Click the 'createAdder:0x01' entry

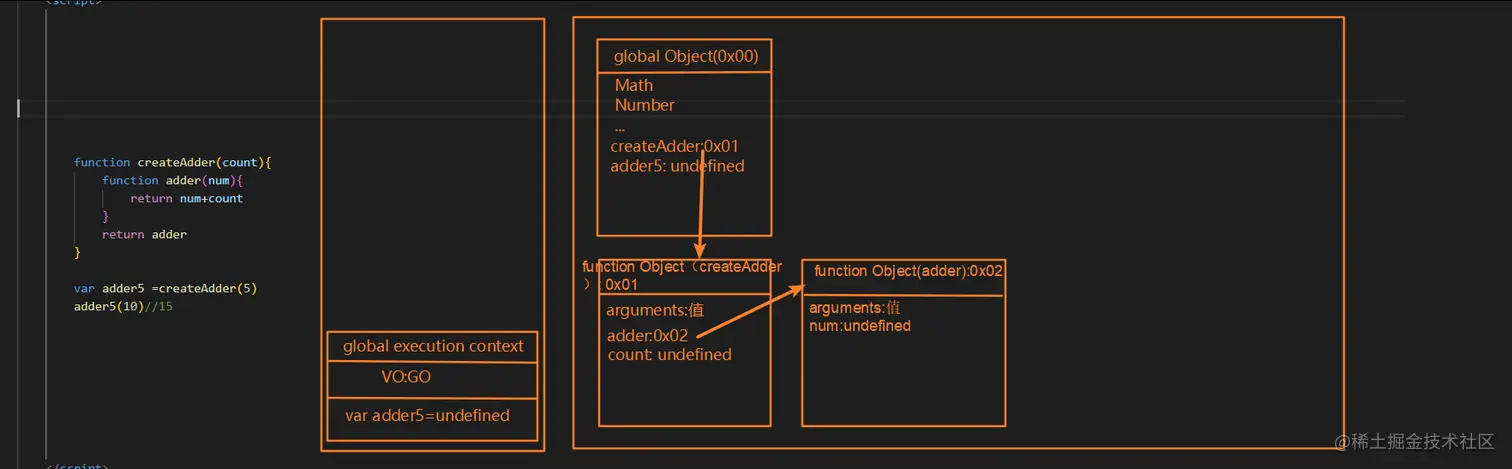675,146
